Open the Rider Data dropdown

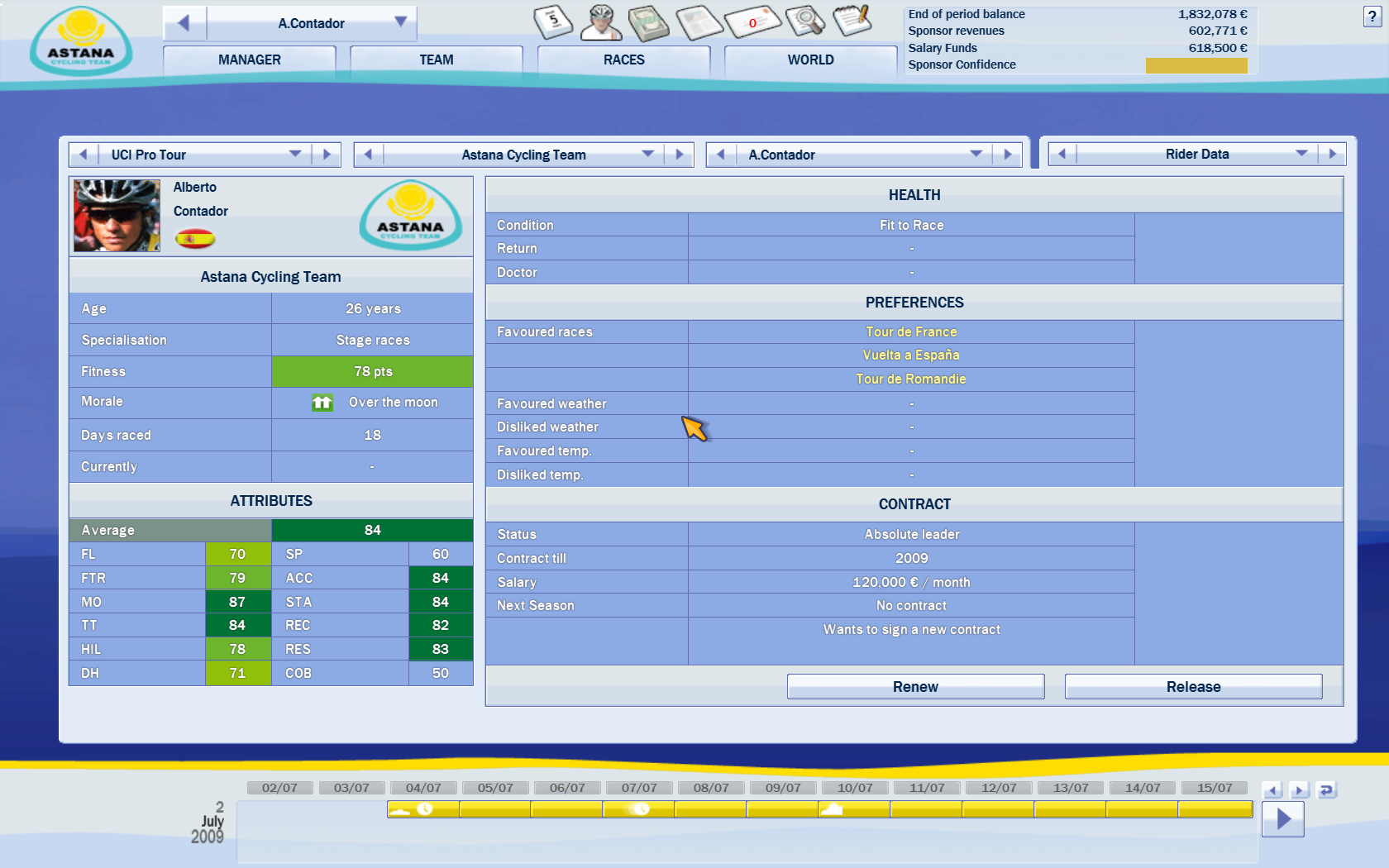point(1301,154)
